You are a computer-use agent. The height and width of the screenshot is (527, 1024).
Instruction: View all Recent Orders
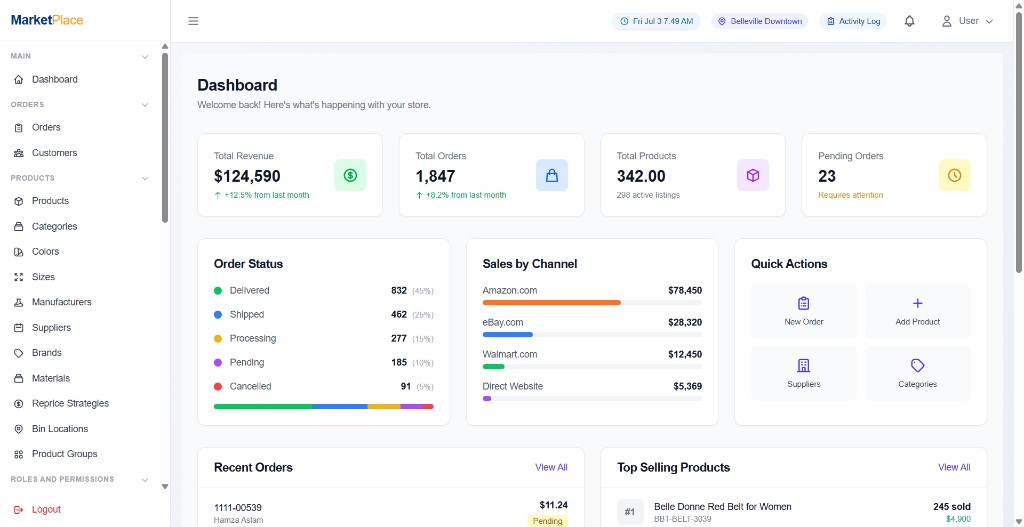(551, 468)
